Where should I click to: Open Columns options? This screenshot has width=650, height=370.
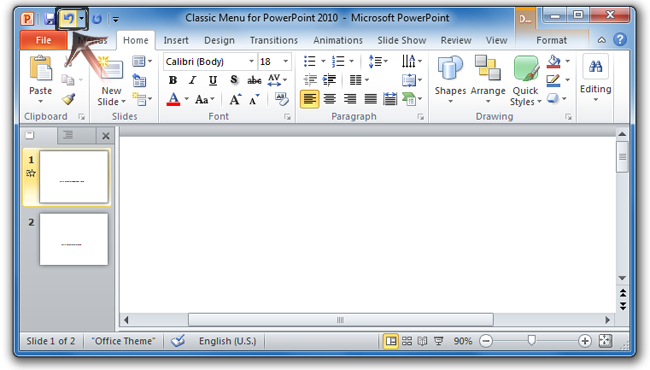point(359,80)
